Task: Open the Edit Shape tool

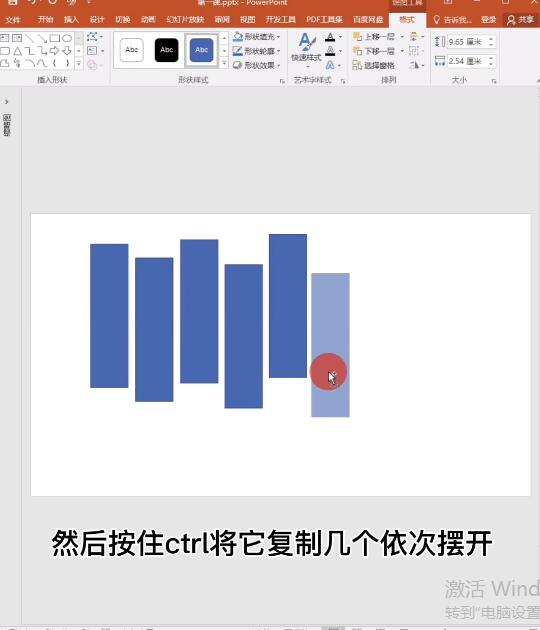Action: point(94,37)
